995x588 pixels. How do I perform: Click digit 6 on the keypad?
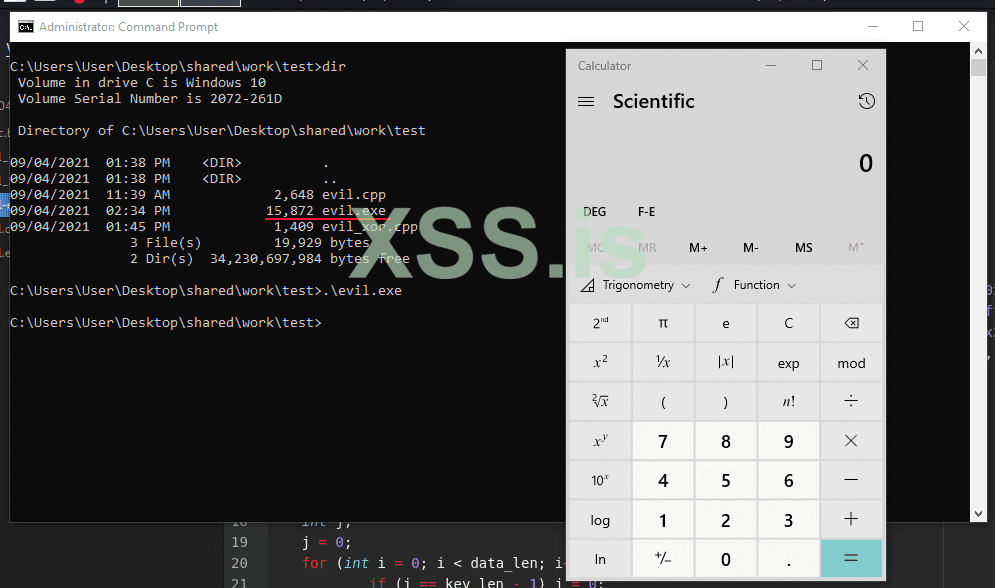point(788,480)
